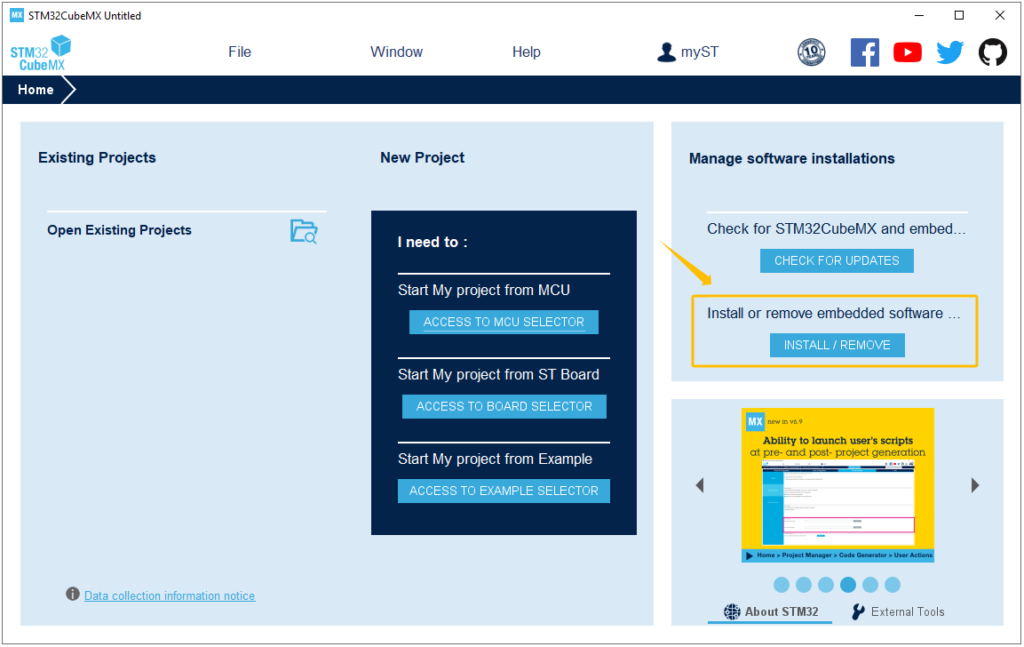Click the ACCESS TO EXAMPLE SELECTOR button
This screenshot has height=647, width=1024.
504,491
